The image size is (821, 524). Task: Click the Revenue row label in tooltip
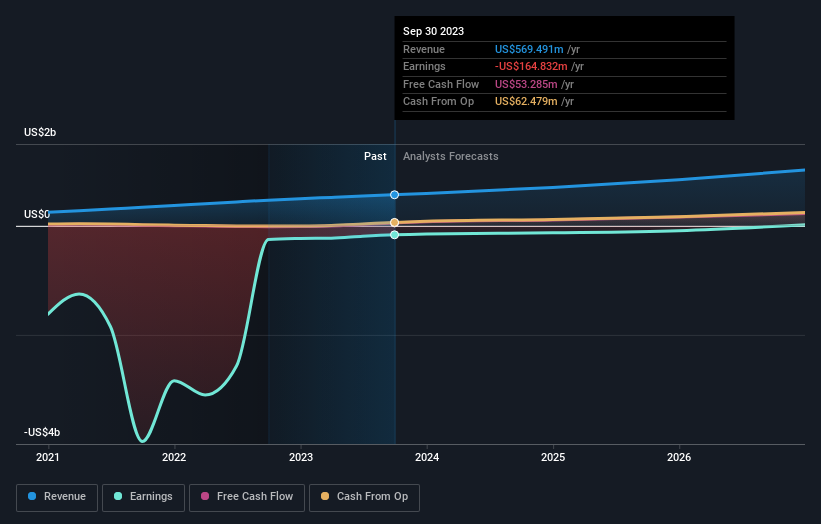click(x=424, y=49)
